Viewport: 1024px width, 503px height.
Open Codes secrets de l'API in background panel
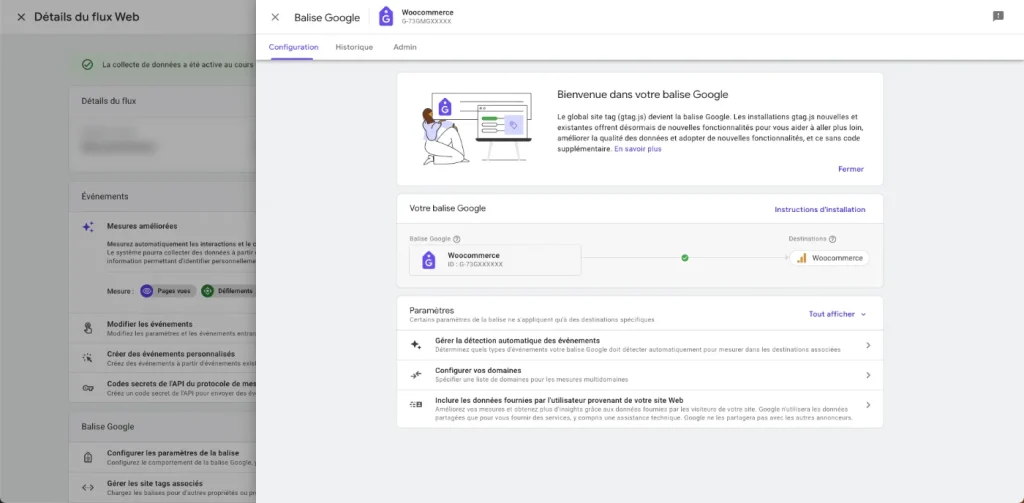coord(163,387)
